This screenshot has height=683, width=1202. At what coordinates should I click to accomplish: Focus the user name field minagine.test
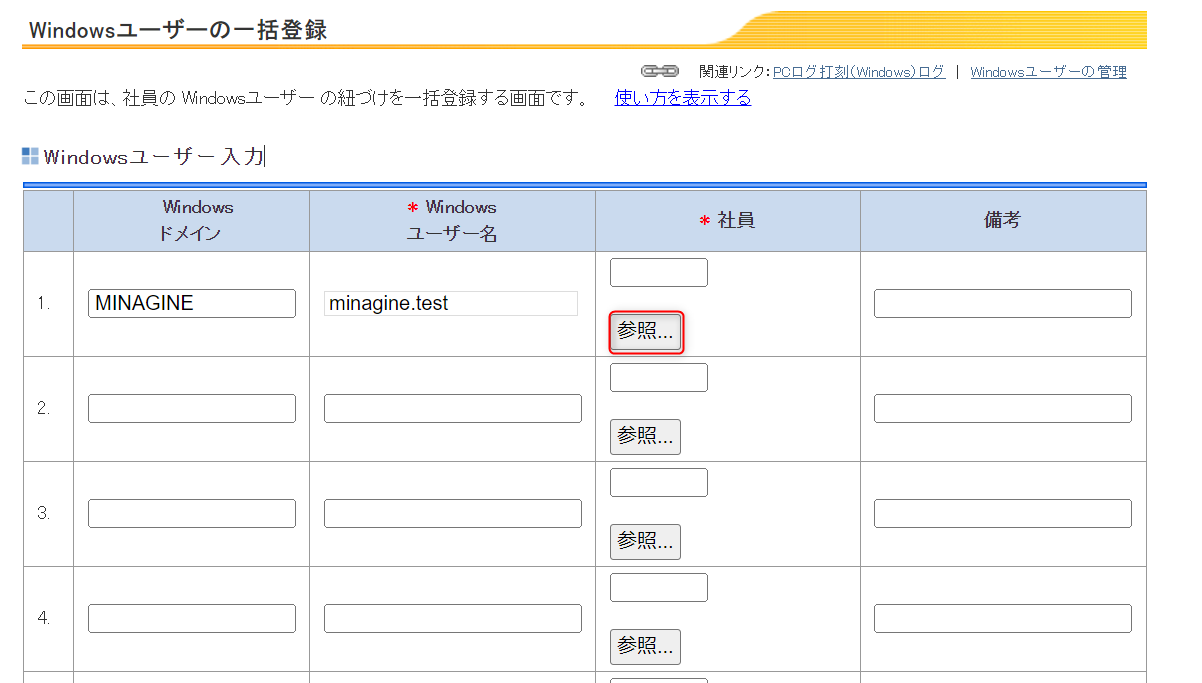(x=451, y=303)
